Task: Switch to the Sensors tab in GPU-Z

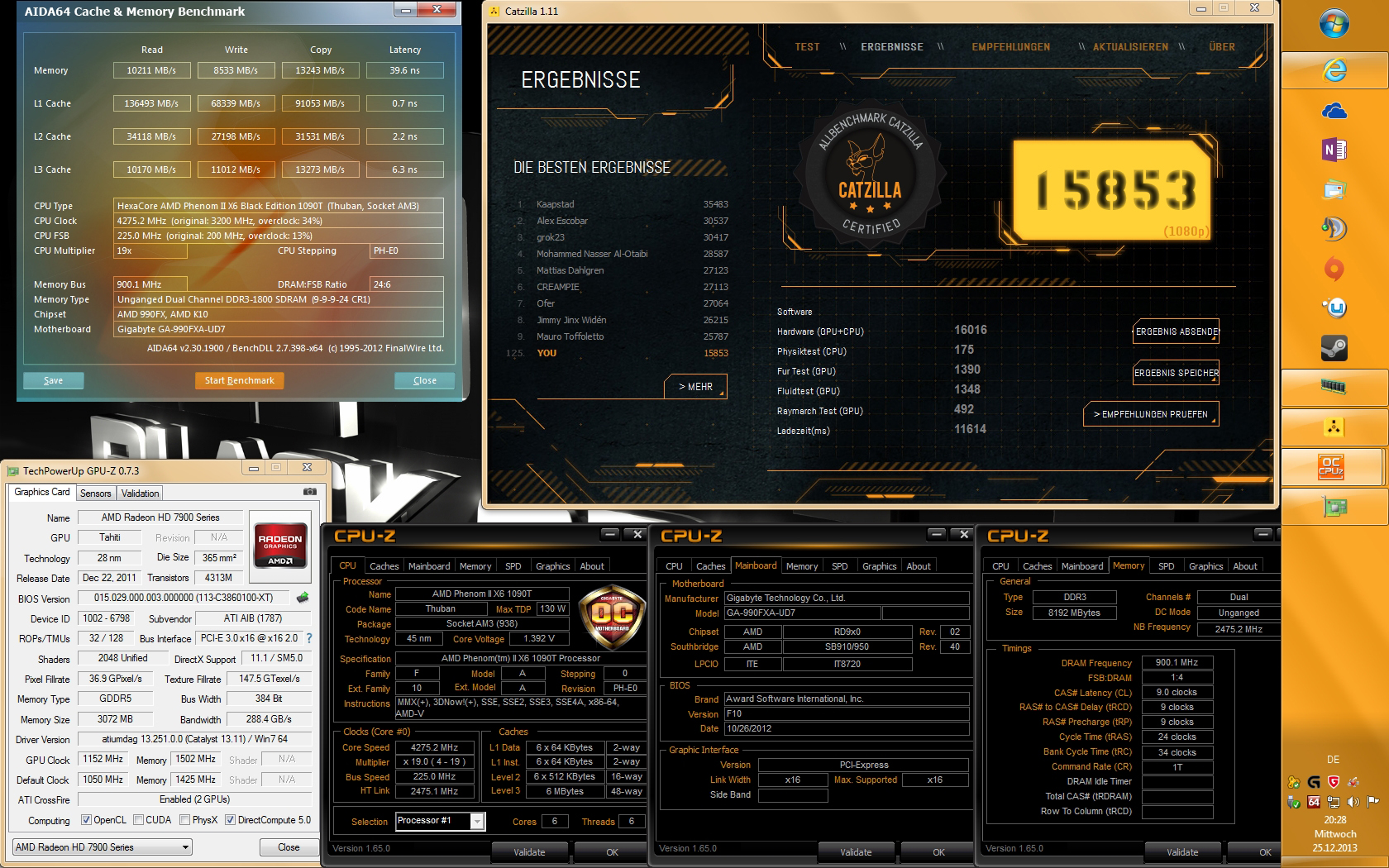Action: coord(95,494)
